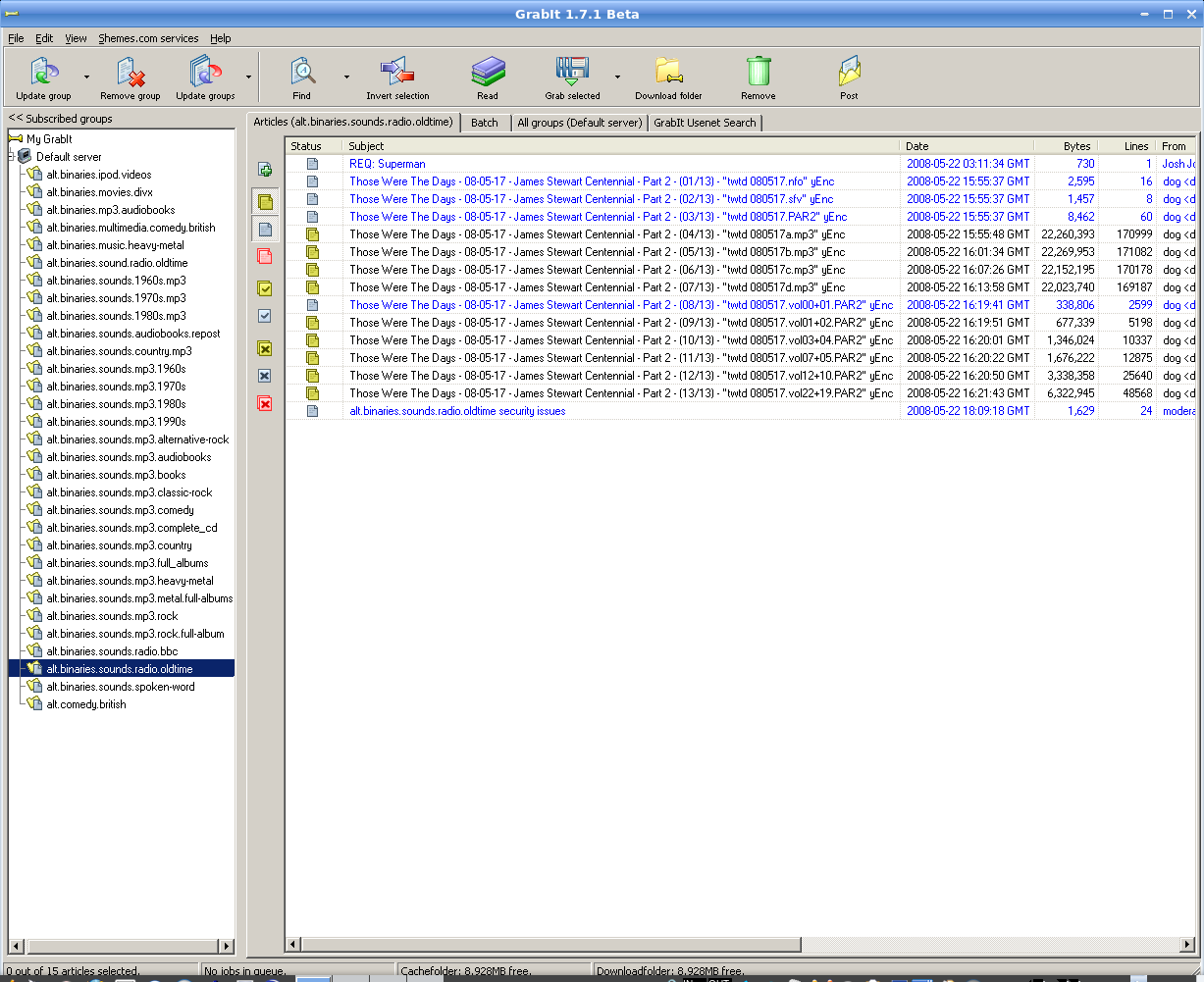
Task: Click the right scroll arrow of groups panel
Action: pos(227,947)
